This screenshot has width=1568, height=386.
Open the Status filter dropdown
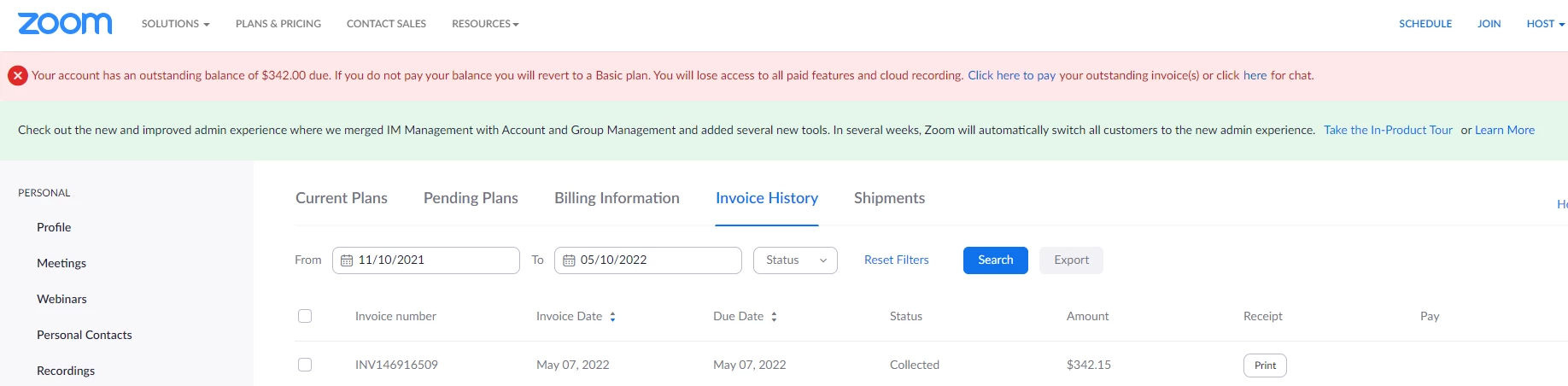click(795, 260)
